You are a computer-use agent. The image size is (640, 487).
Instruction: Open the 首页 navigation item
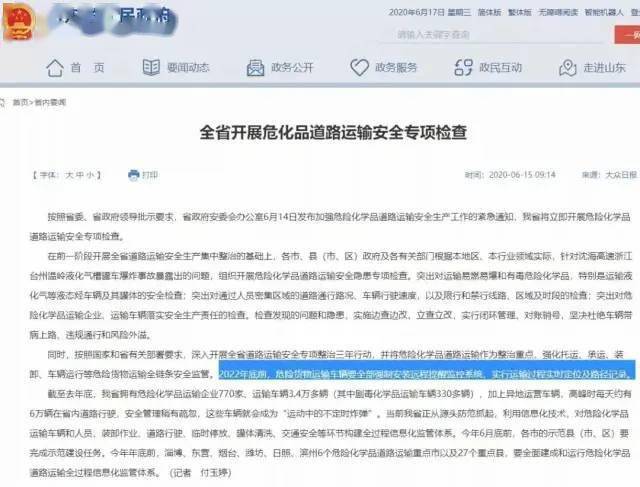click(x=88, y=68)
